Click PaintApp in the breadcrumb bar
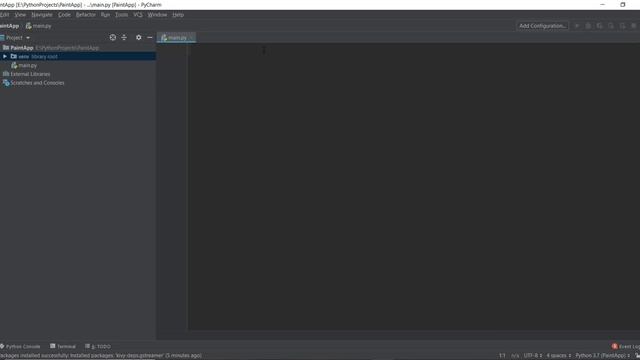This screenshot has width=640, height=360. (x=9, y=26)
